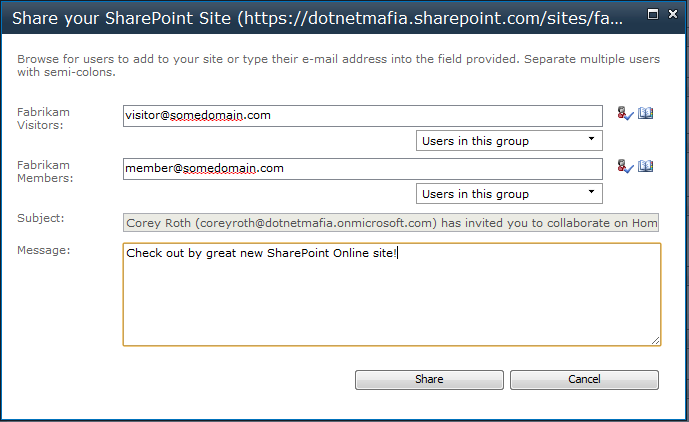Focus the Fabrikam Members email field
The image size is (689, 422).
[x=363, y=169]
